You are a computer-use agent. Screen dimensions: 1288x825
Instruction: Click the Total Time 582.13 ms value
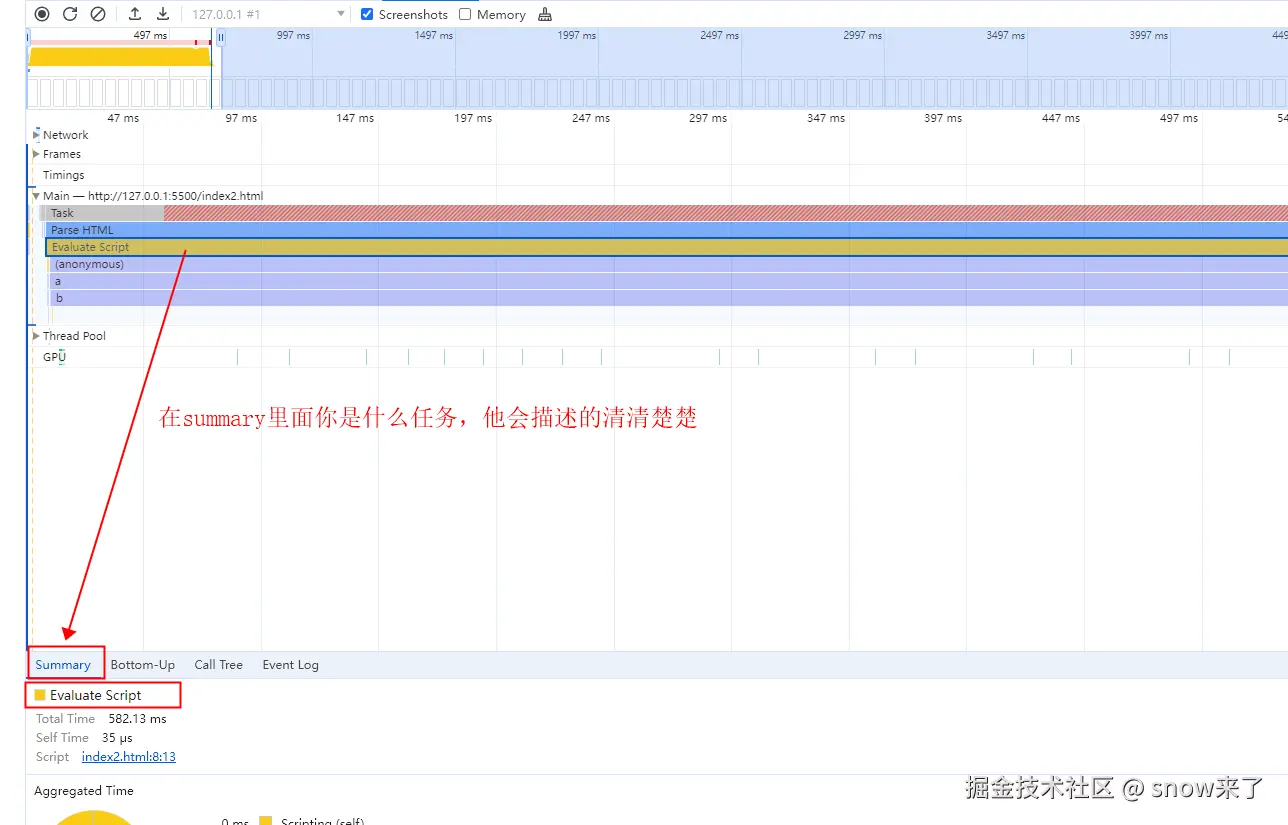pyautogui.click(x=138, y=719)
